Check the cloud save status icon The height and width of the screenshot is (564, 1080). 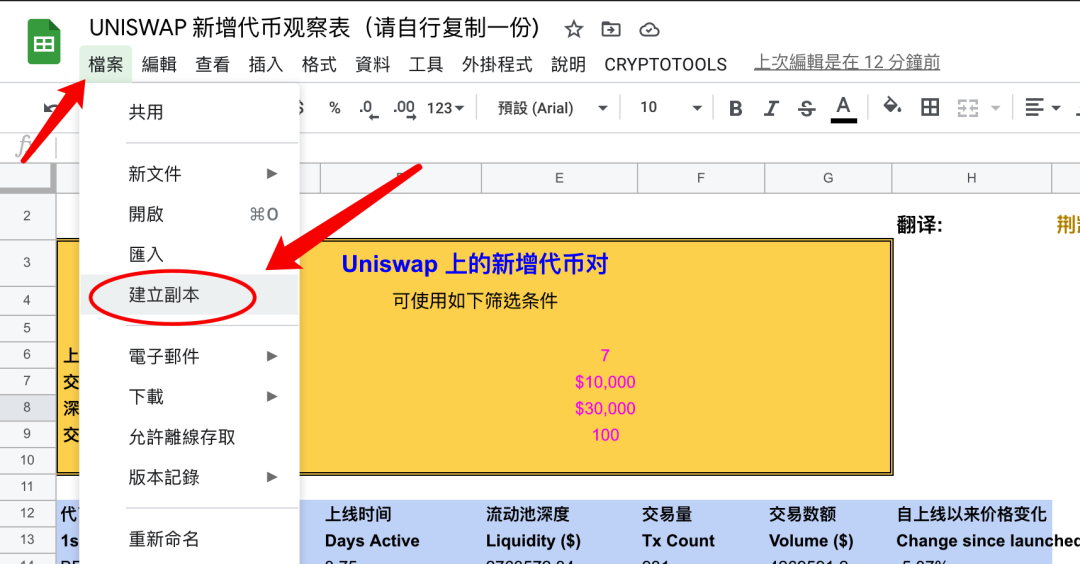pos(649,29)
